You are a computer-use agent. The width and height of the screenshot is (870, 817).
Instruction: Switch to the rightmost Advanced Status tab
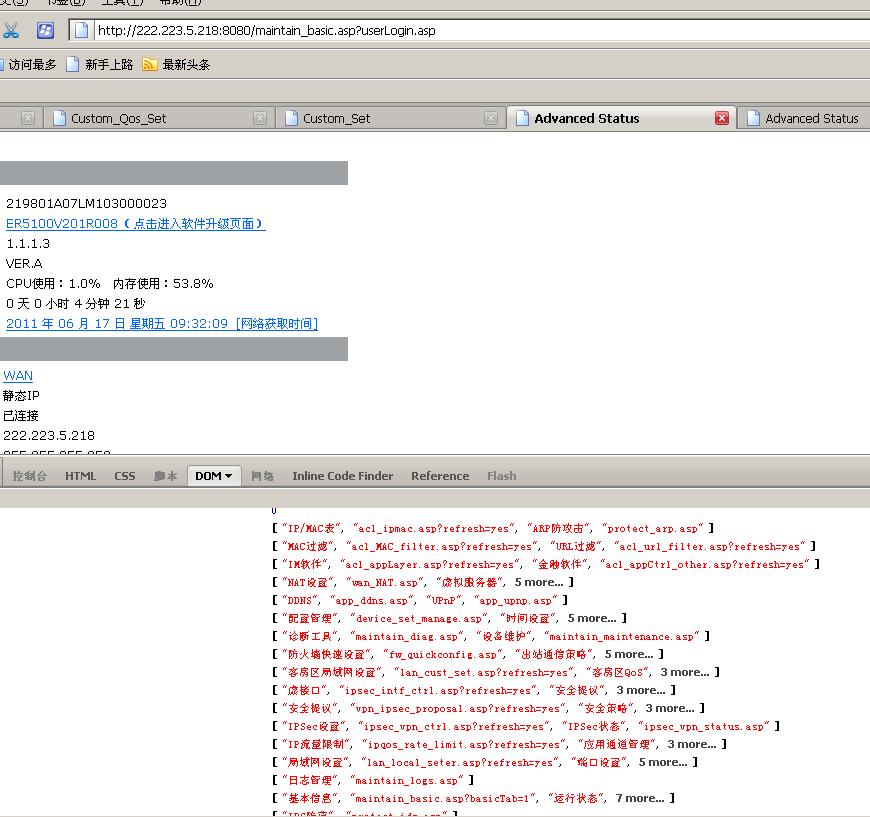(x=805, y=118)
